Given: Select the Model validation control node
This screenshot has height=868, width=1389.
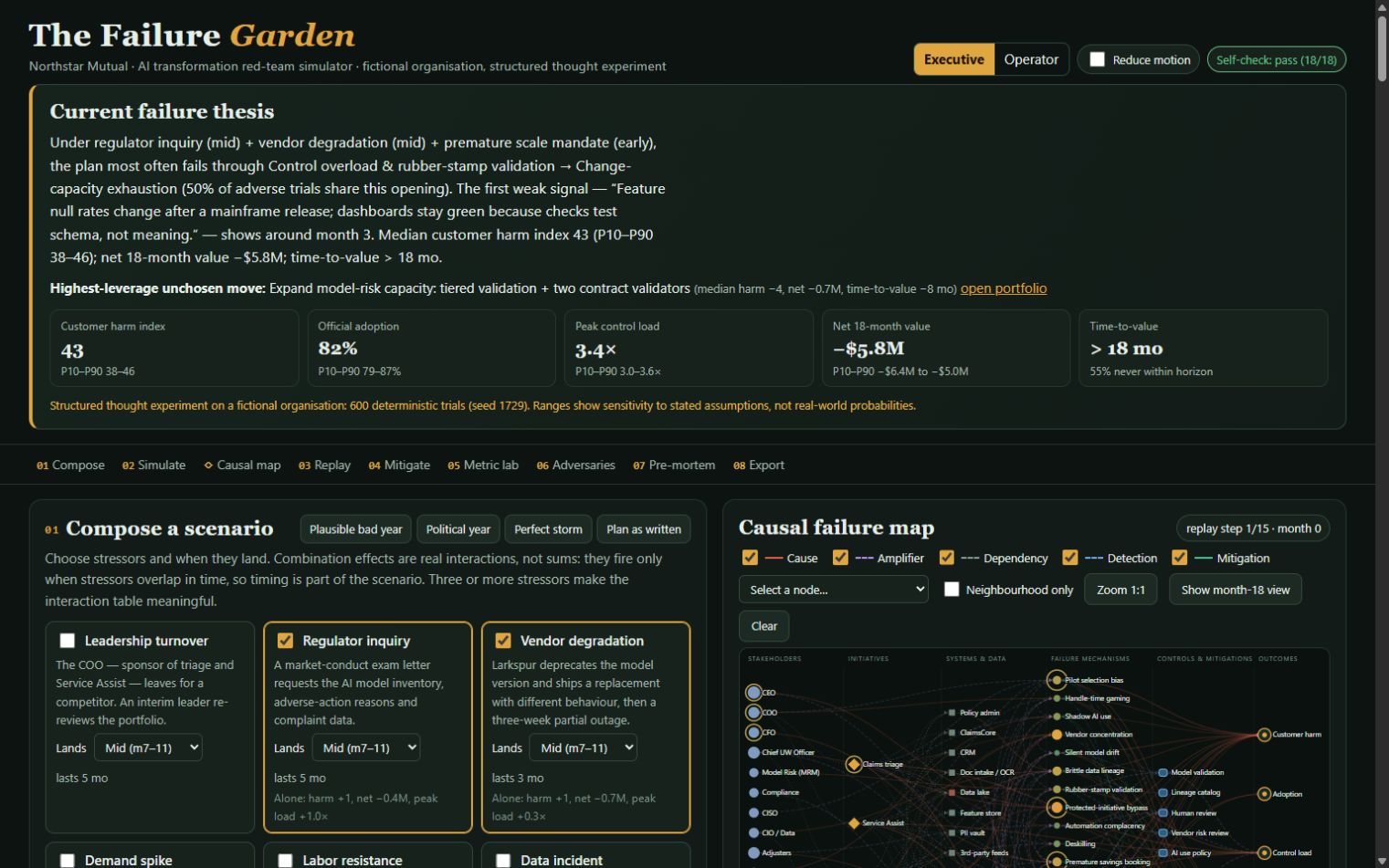Looking at the screenshot, I should pos(1163,772).
